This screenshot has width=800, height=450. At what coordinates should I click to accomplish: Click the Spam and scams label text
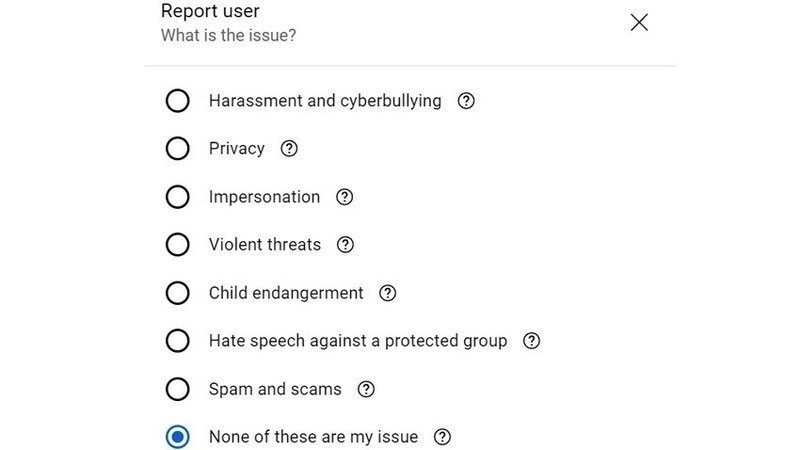click(275, 389)
